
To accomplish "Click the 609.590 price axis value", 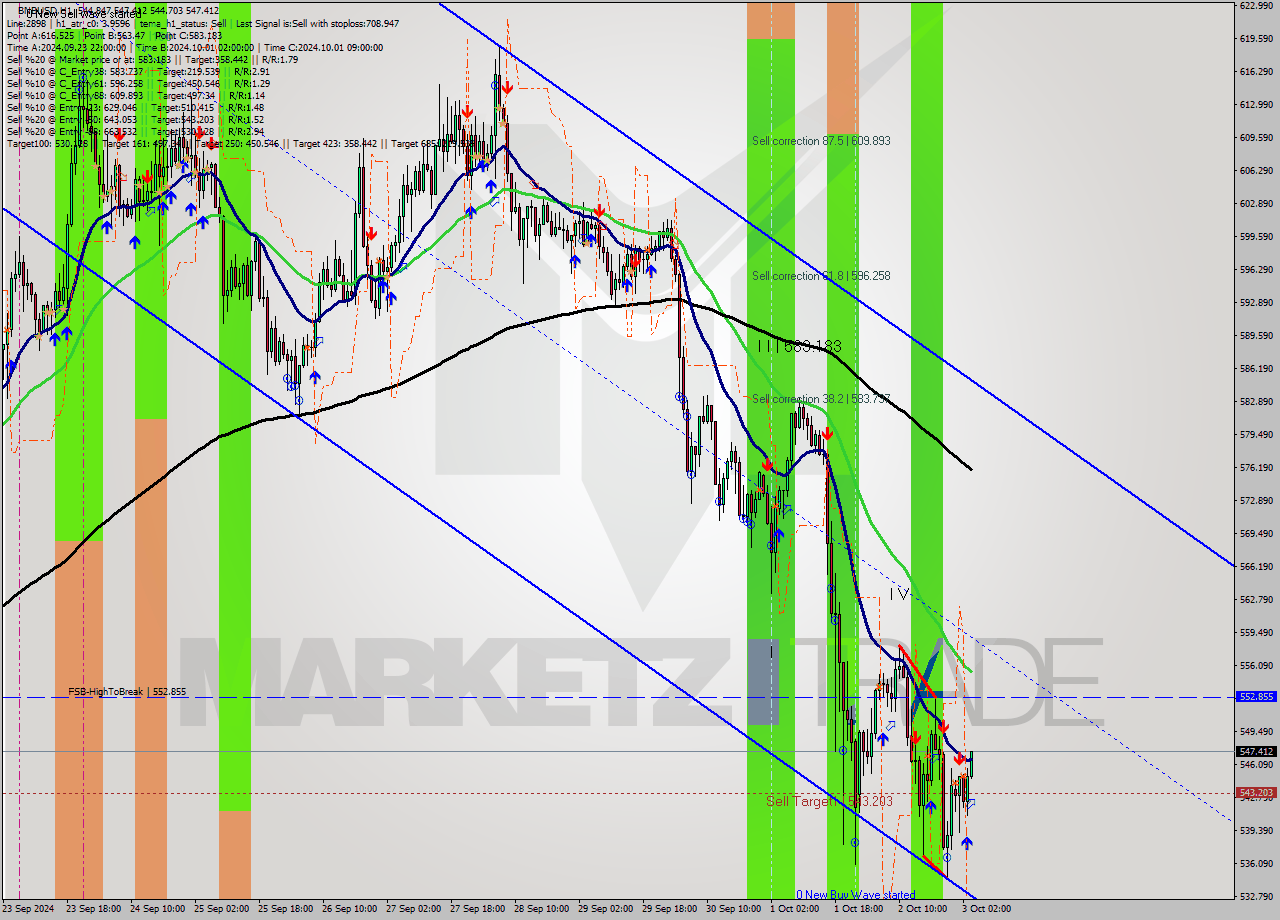I will (1256, 138).
